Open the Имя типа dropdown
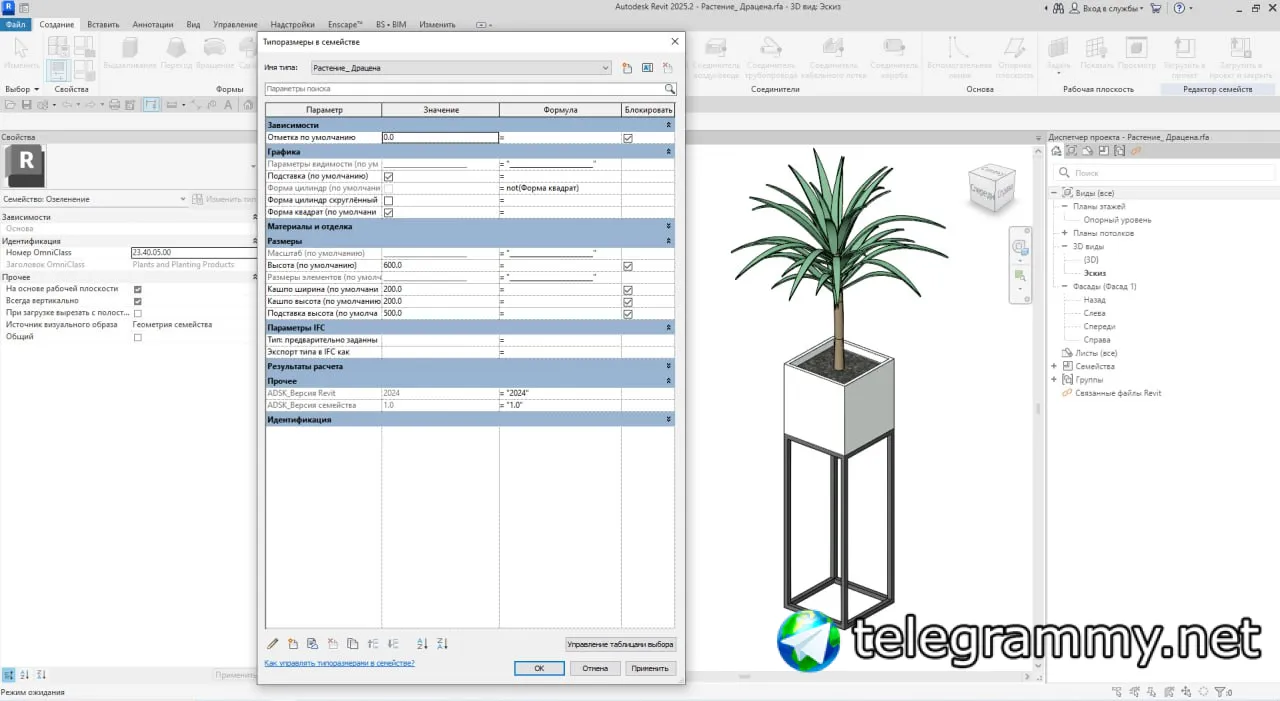This screenshot has height=701, width=1280. tap(460, 68)
